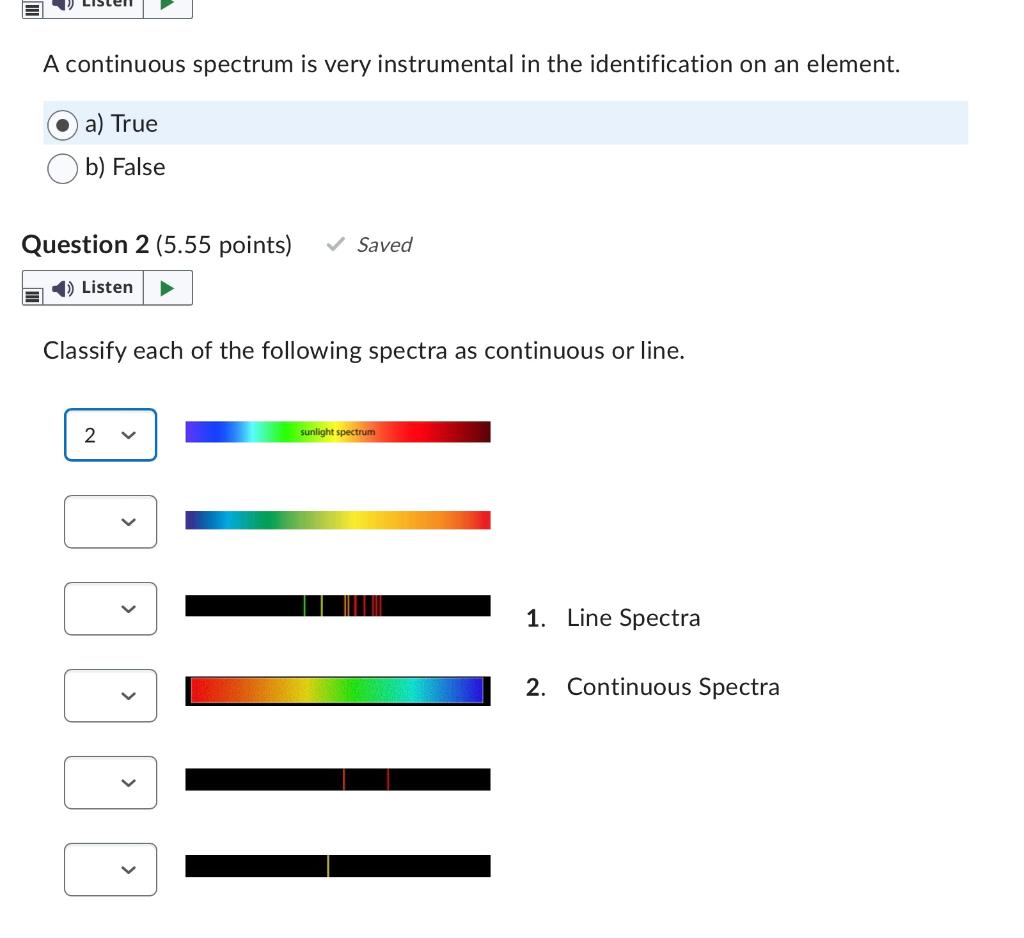
Task: Click the Saved checkmark icon
Action: coord(336,244)
